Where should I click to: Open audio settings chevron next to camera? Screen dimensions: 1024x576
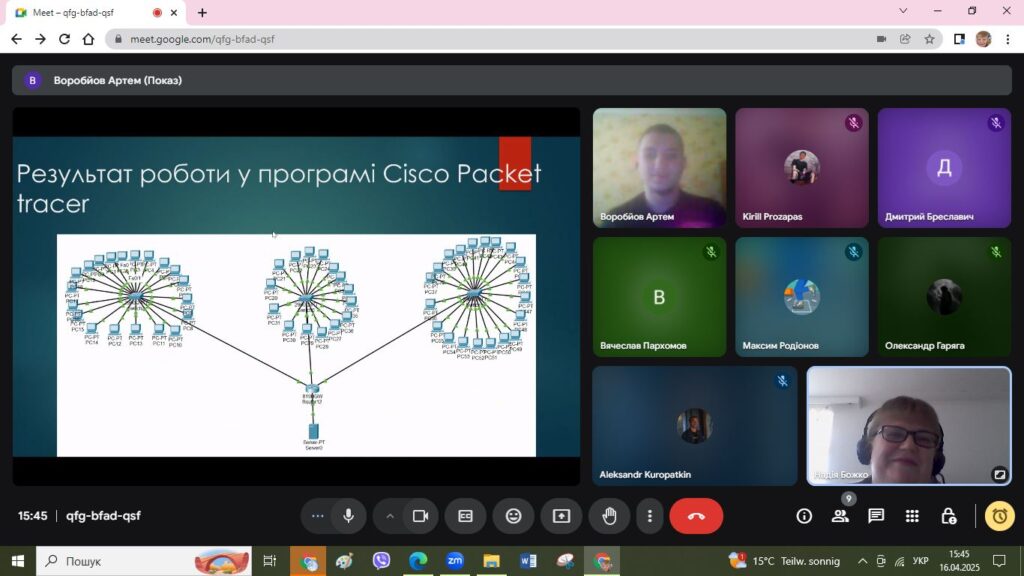point(390,516)
